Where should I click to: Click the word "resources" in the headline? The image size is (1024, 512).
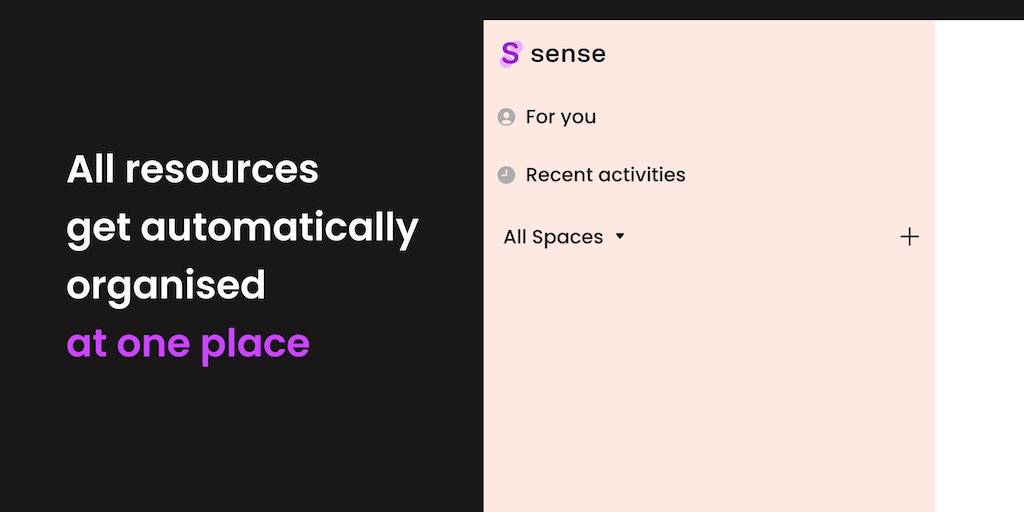[x=222, y=169]
